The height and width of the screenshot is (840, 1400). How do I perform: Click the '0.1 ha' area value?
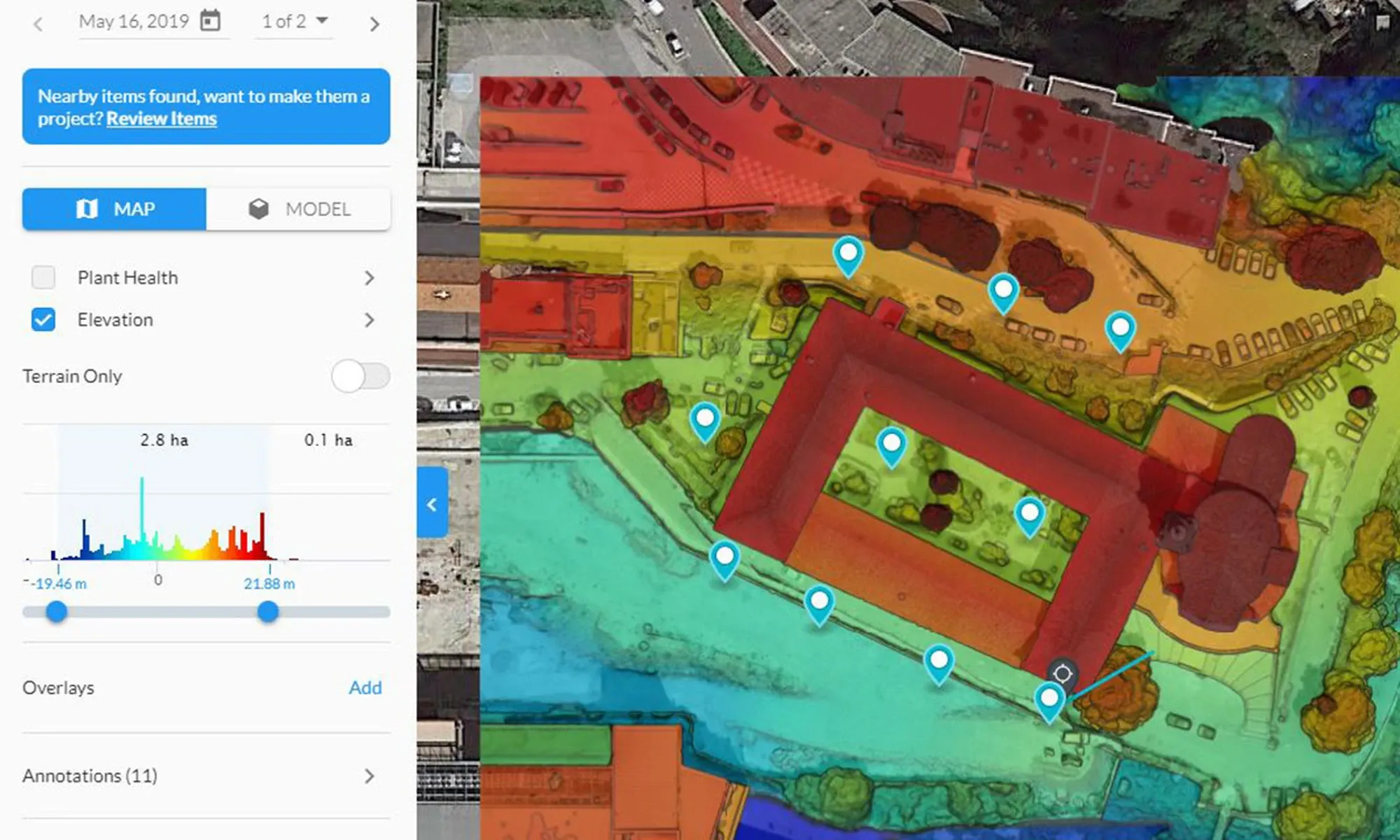(x=328, y=440)
